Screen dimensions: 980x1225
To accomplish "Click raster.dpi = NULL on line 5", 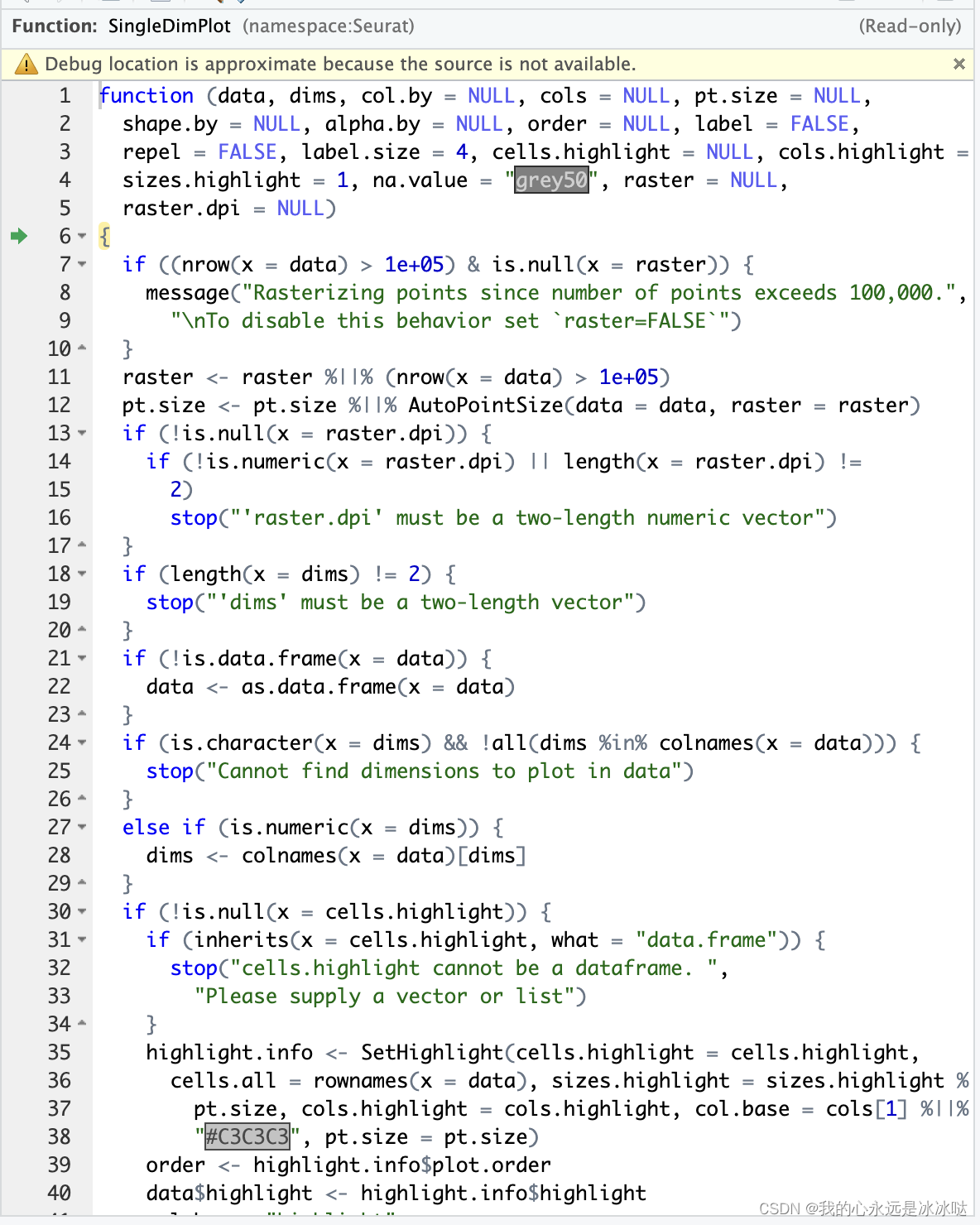I will 223,208.
